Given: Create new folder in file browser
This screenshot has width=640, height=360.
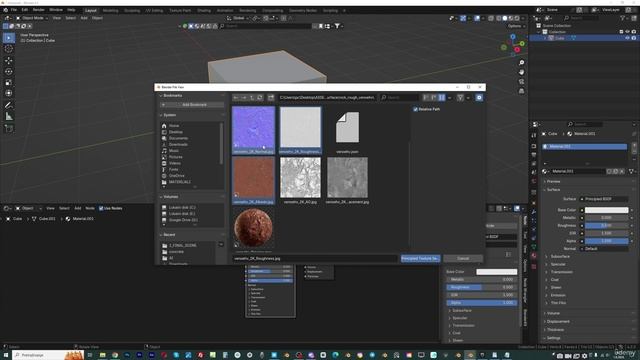Looking at the screenshot, I should coord(271,98).
